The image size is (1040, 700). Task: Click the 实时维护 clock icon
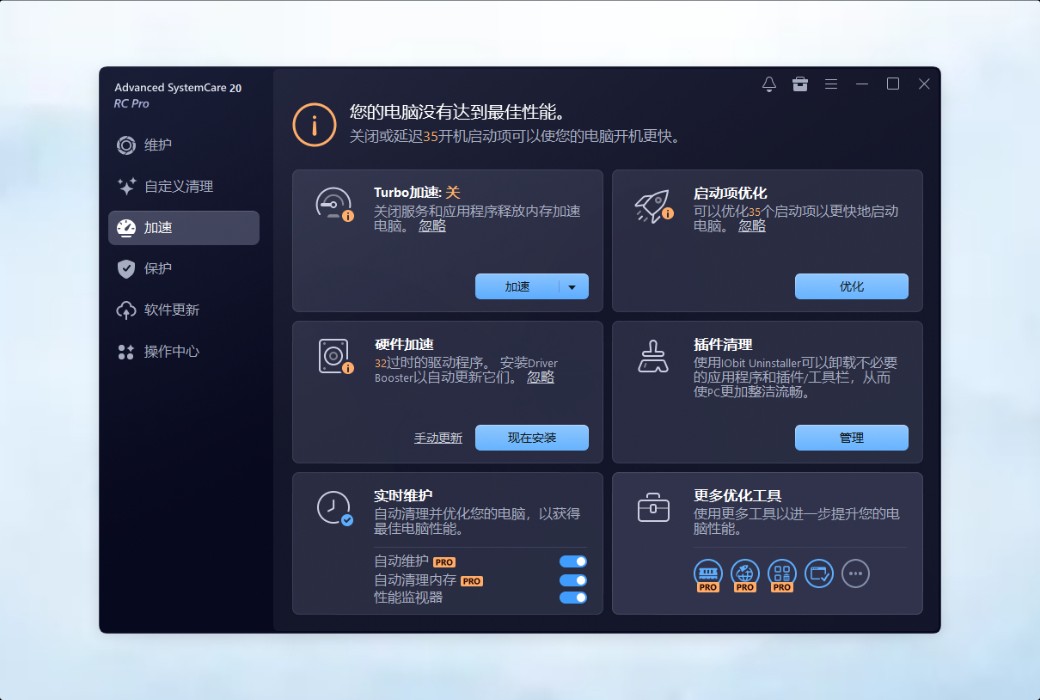[x=334, y=508]
